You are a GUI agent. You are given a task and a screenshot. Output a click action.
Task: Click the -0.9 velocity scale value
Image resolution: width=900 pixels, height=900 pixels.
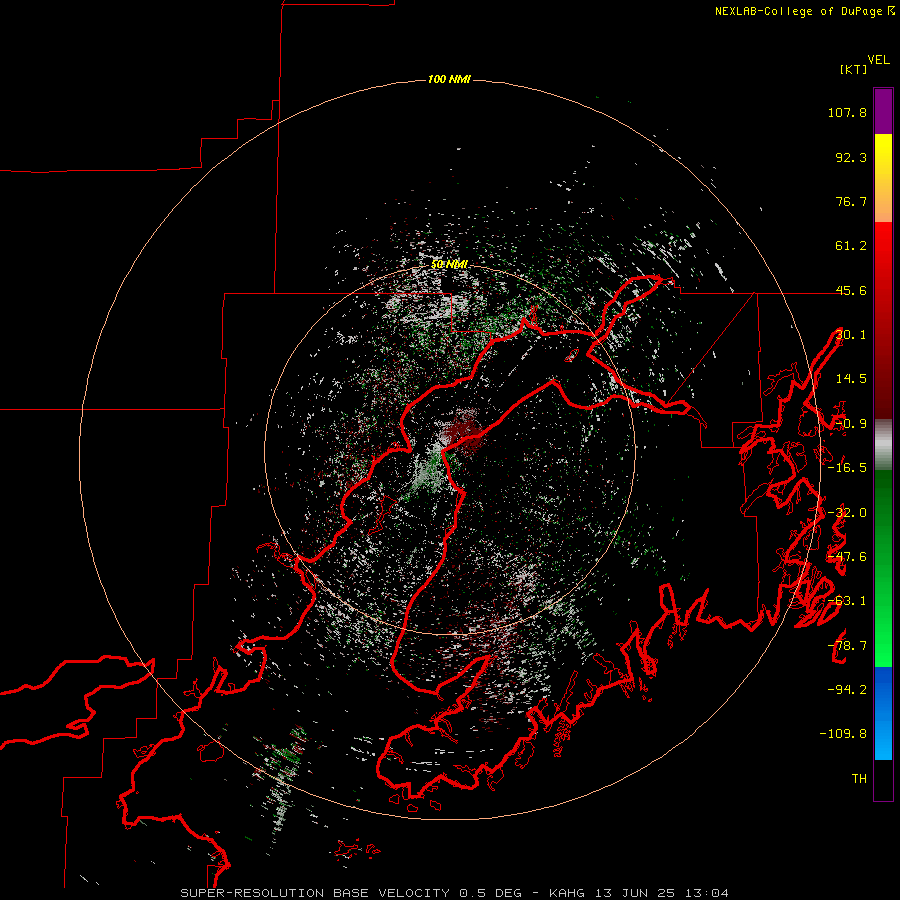[x=851, y=423]
